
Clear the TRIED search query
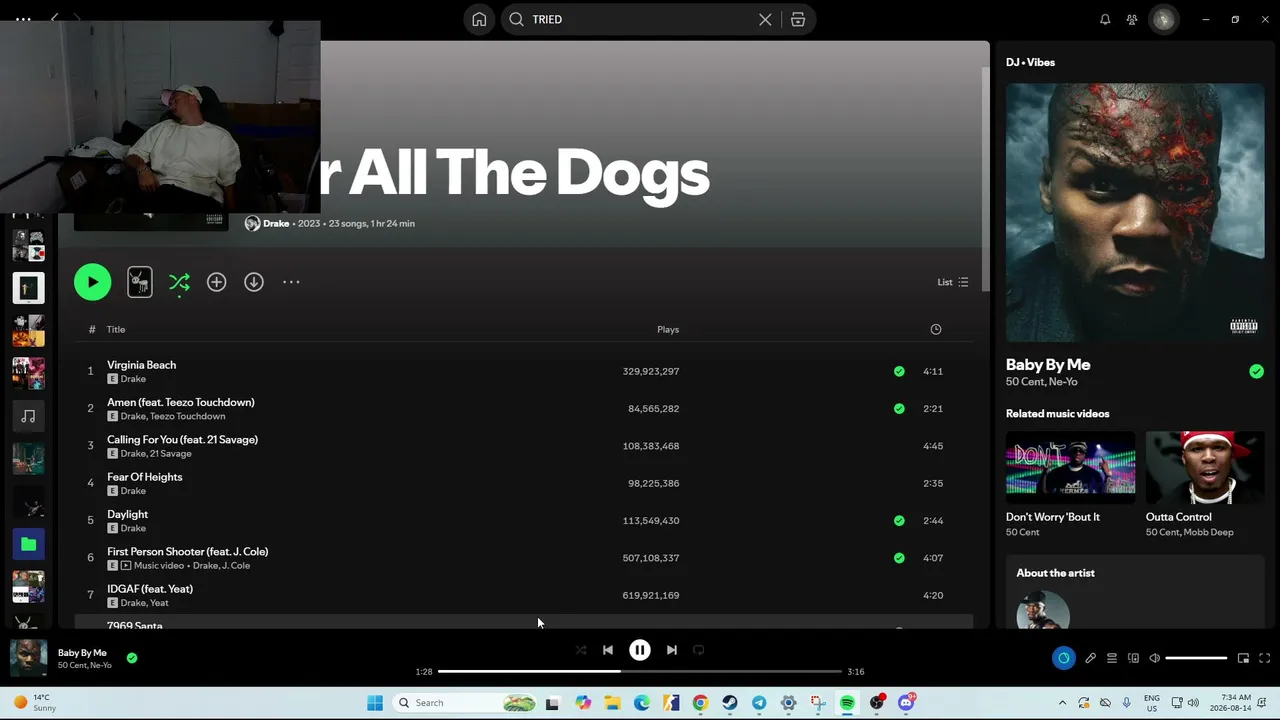(x=765, y=19)
